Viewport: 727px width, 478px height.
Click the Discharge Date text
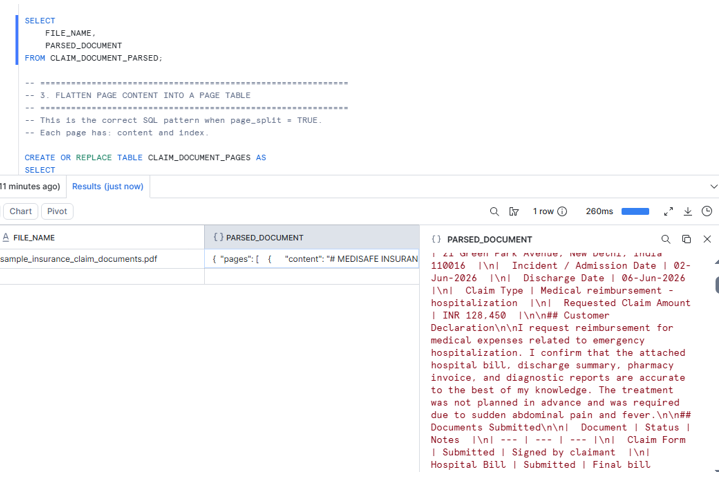[563, 278]
